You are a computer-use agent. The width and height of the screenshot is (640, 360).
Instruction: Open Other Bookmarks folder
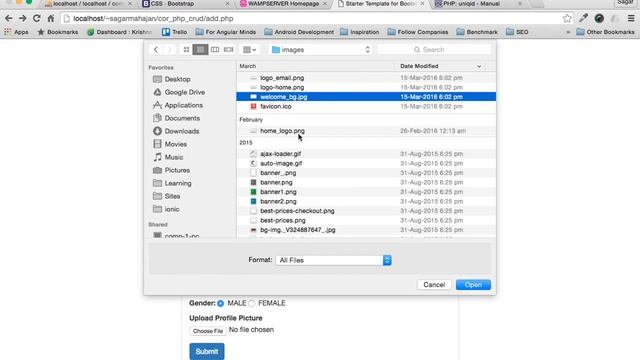(x=605, y=32)
